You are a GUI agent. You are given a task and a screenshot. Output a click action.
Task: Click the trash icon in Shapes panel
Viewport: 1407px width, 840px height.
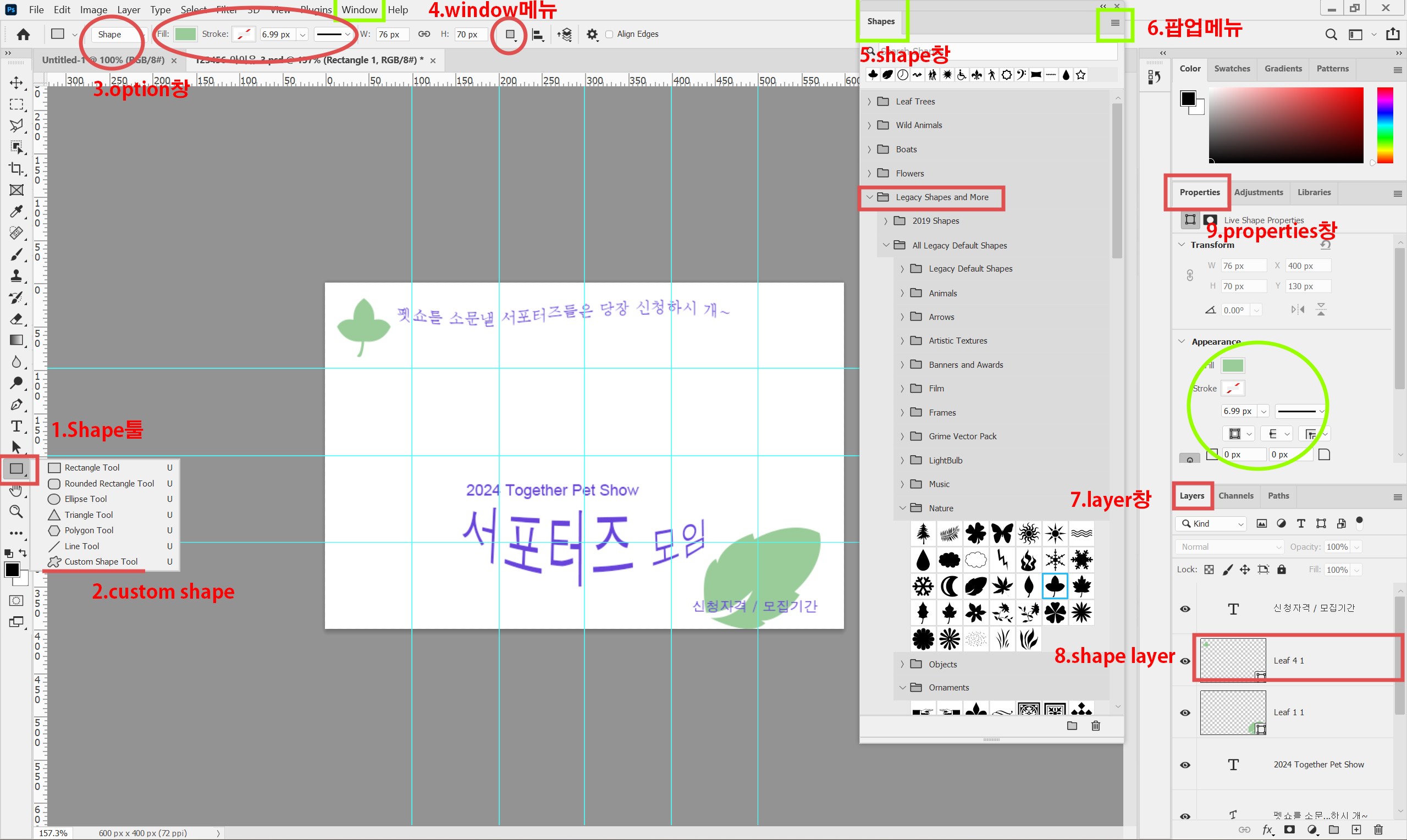(x=1096, y=726)
